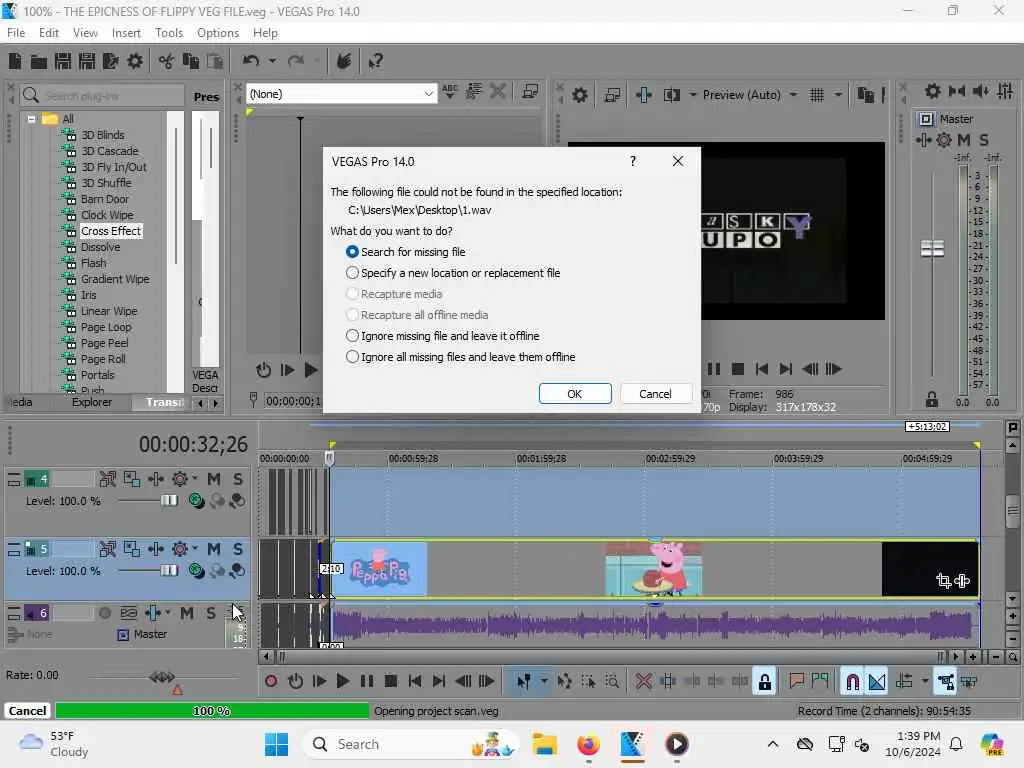Click the Undo arrow icon
Screen dimensions: 1024x768
click(251, 61)
